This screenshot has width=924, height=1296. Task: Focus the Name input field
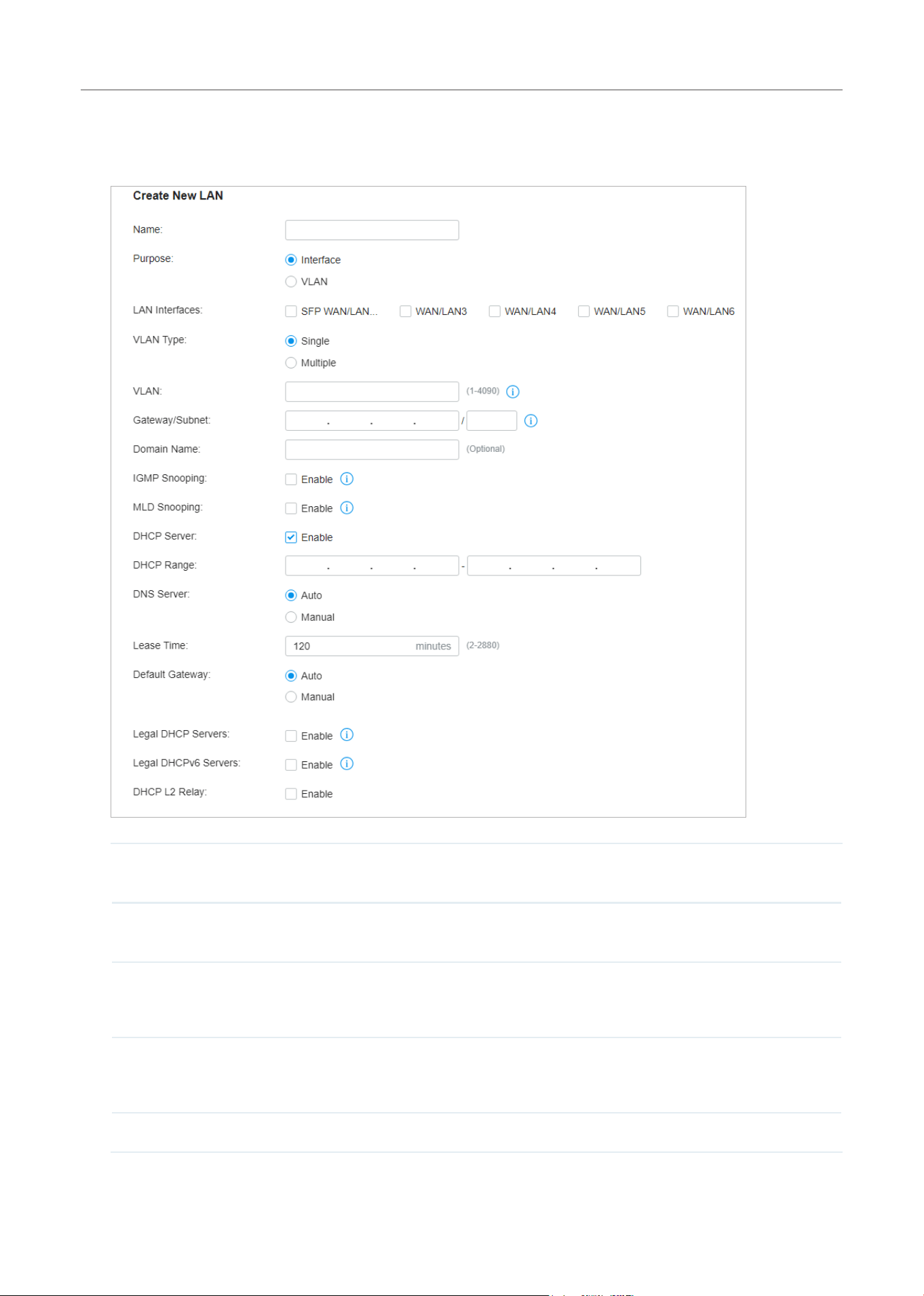(x=372, y=230)
